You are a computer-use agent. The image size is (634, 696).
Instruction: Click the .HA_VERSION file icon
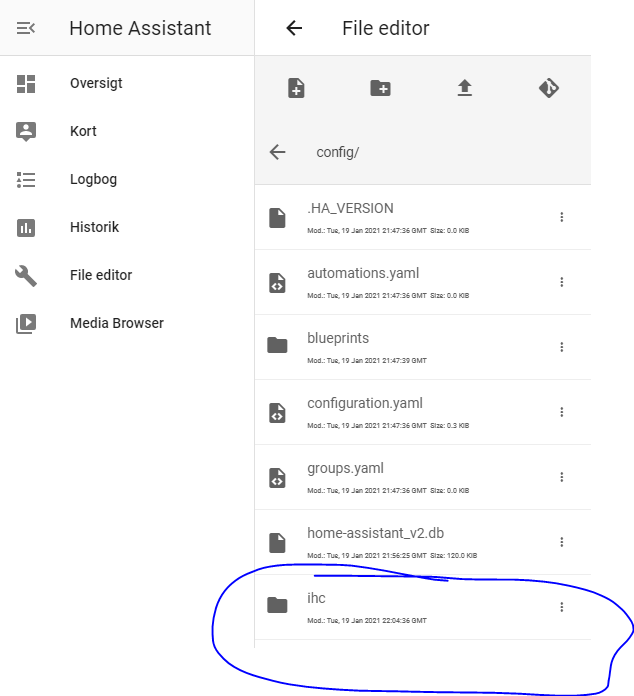click(277, 218)
